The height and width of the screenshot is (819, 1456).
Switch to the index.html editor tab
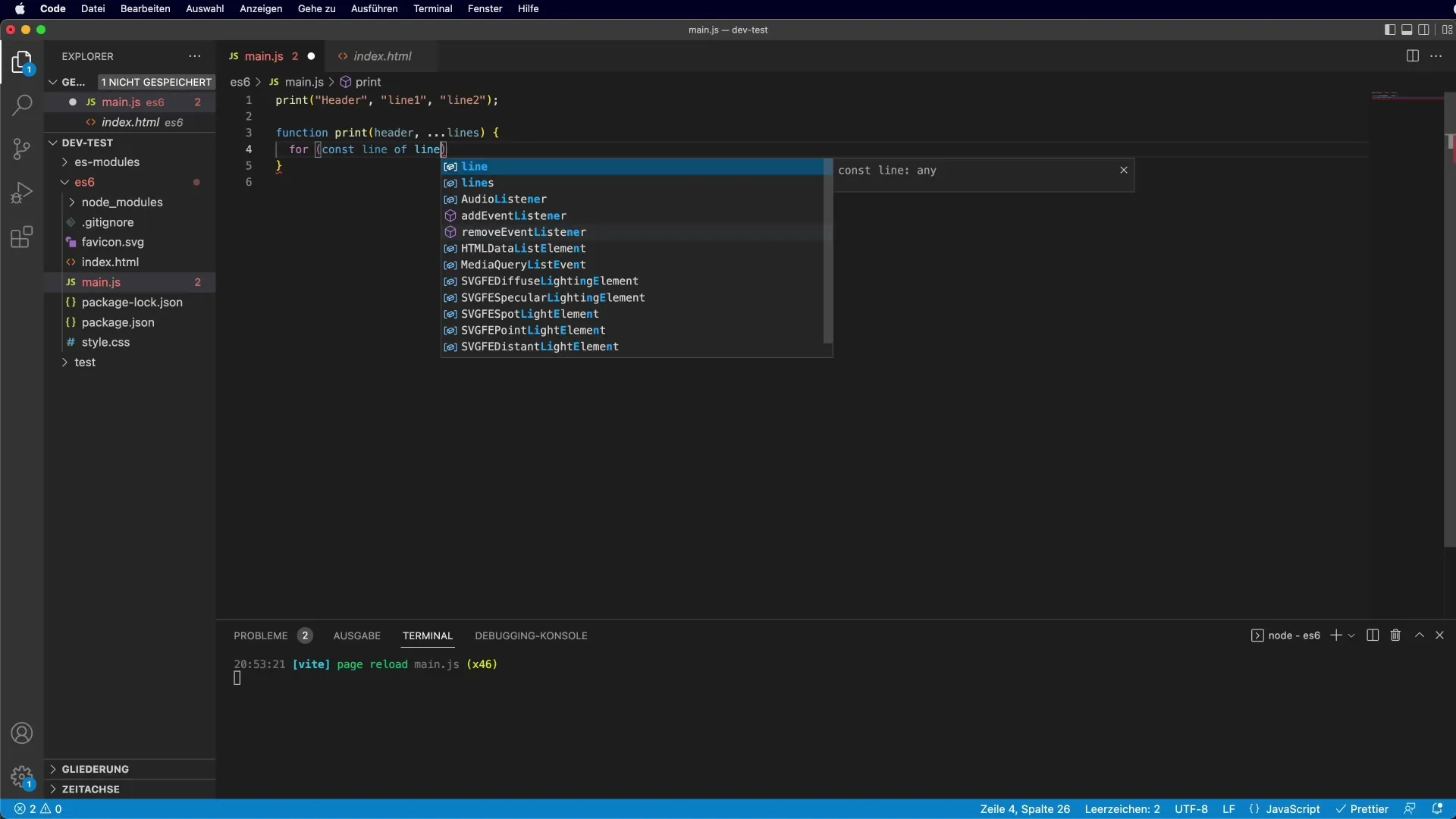pos(382,56)
